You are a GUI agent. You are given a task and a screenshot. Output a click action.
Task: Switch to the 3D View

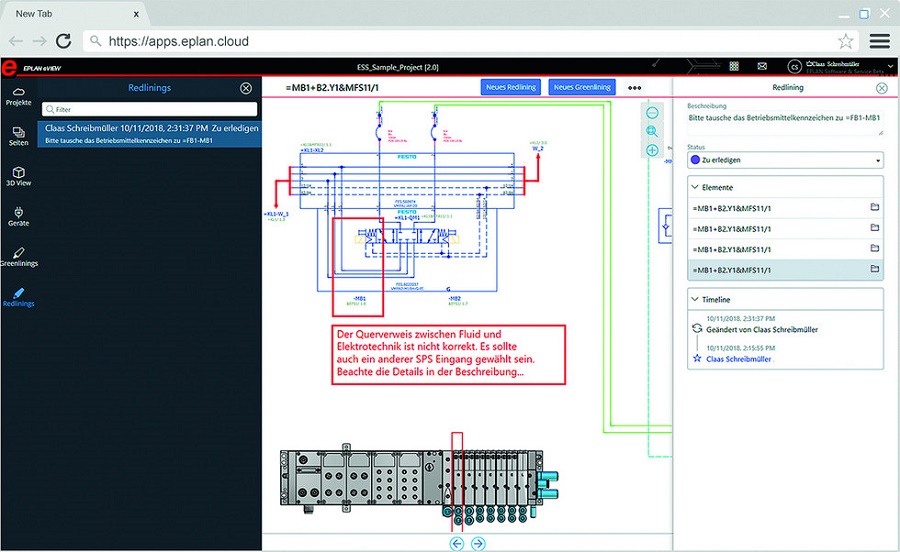18,177
